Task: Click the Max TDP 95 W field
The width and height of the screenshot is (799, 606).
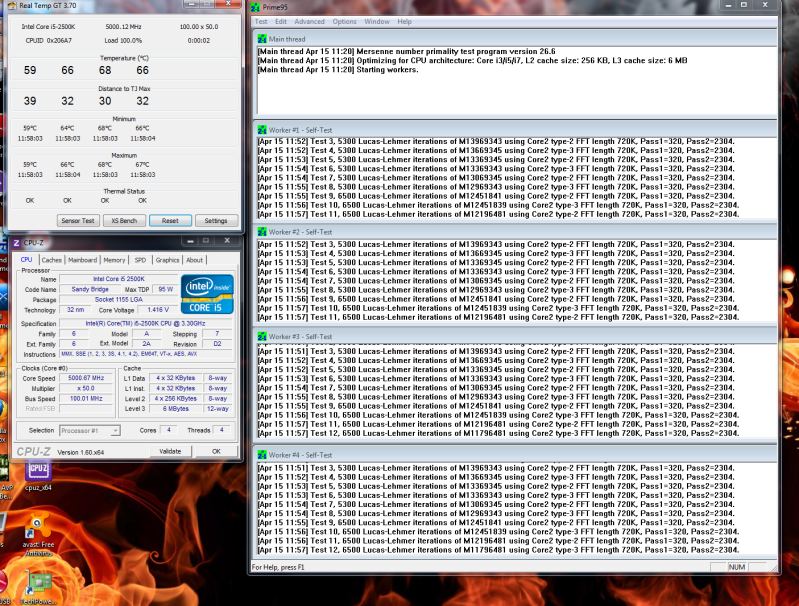Action: [x=166, y=289]
